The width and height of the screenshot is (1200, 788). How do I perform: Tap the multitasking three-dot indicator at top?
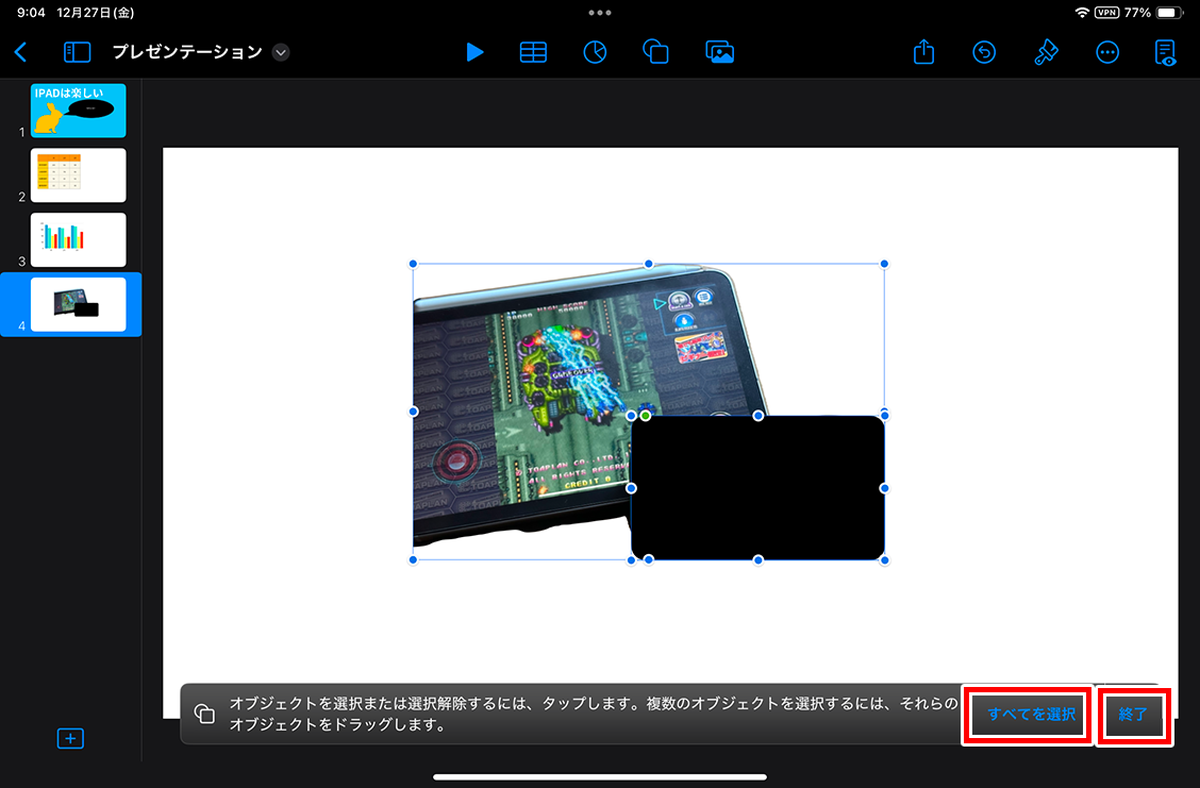click(x=600, y=13)
